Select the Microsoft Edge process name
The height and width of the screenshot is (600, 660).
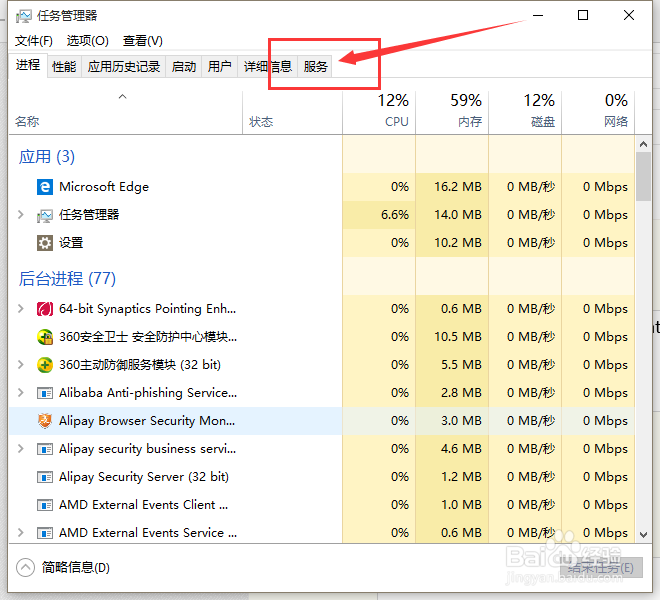[104, 187]
